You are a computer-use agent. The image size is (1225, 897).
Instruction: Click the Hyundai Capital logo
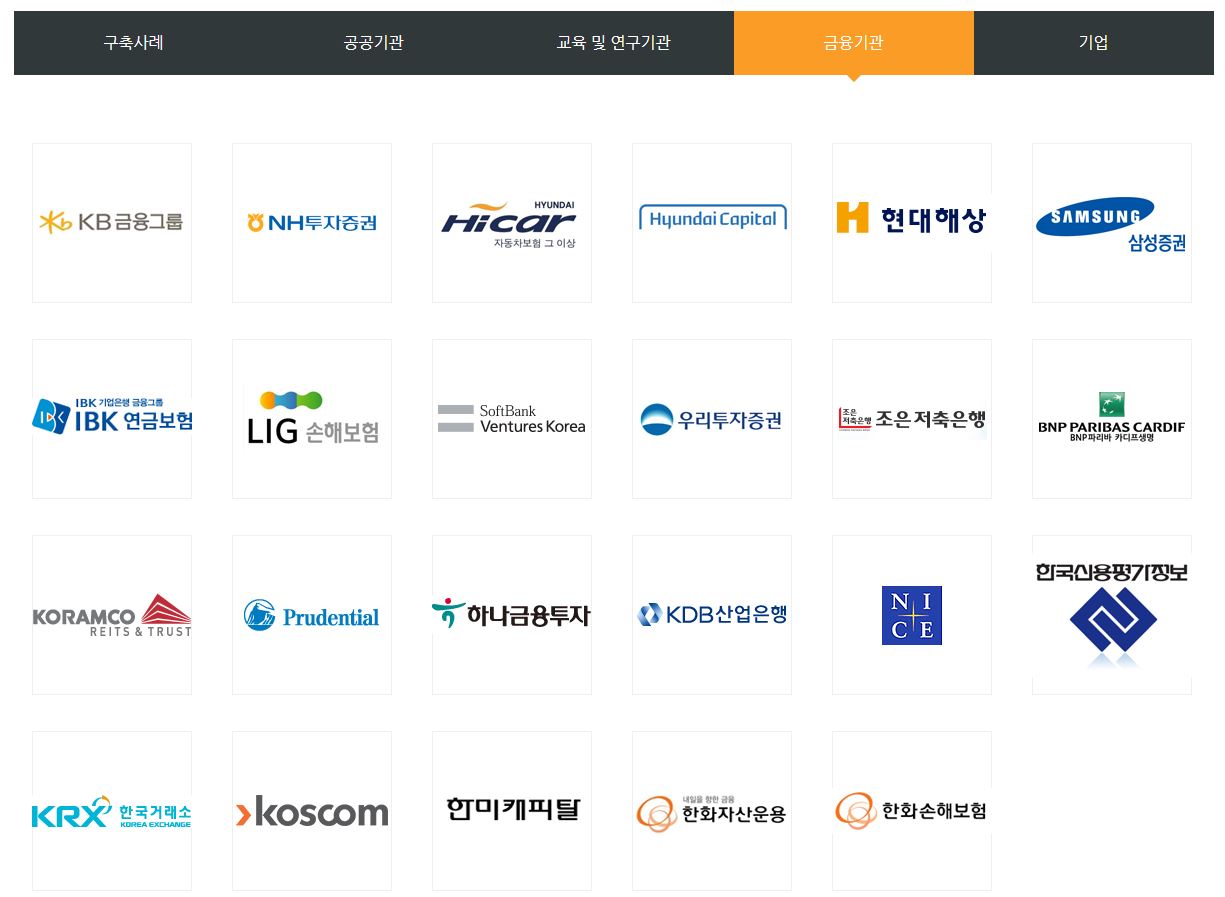(712, 220)
